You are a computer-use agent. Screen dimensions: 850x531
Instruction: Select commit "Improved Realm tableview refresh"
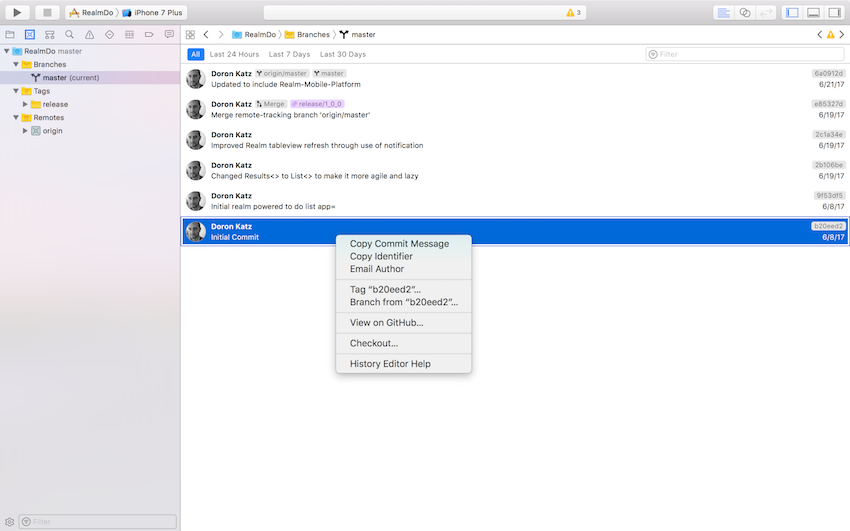point(515,140)
